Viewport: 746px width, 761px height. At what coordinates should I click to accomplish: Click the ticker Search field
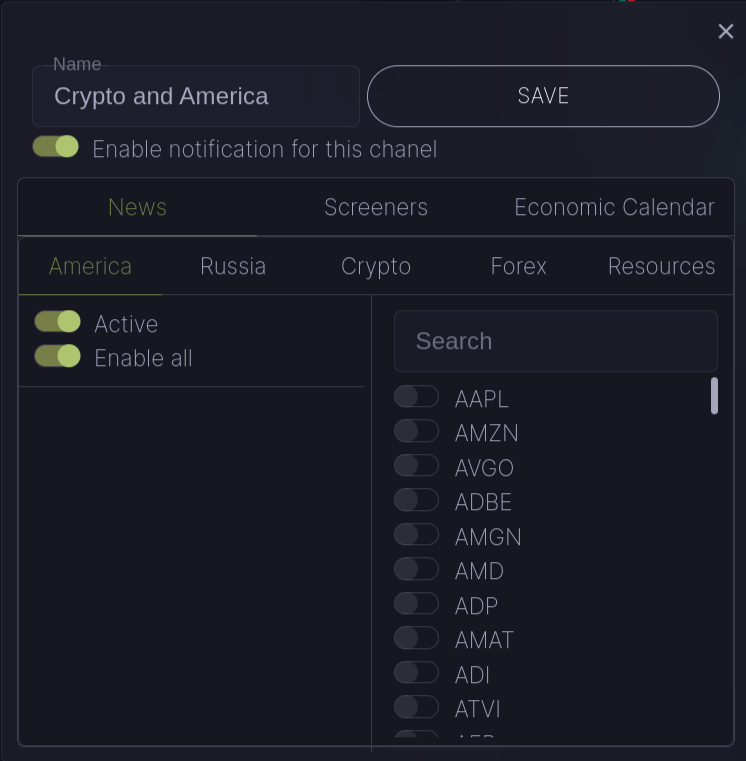point(555,341)
